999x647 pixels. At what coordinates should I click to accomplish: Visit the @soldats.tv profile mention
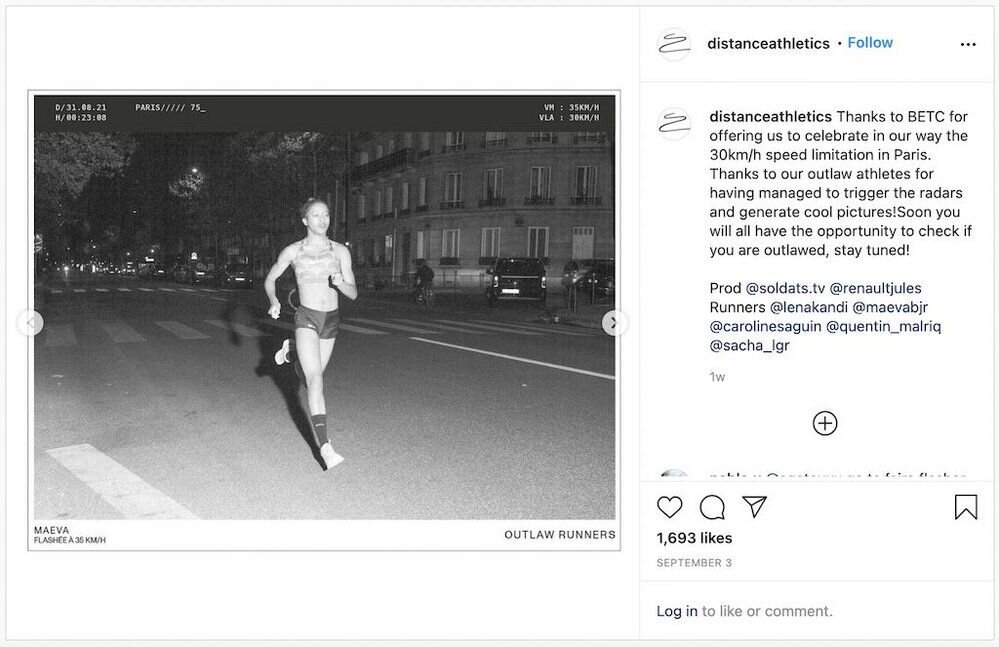pos(785,288)
